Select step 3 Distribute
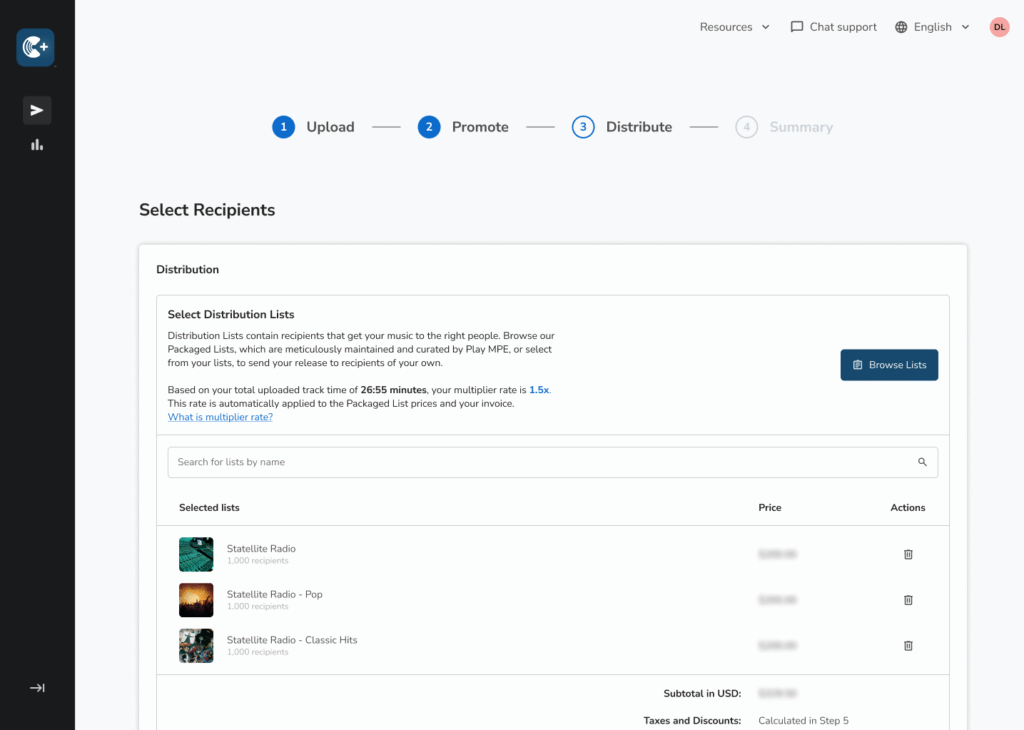Viewport: 1024px width, 730px height. (622, 127)
